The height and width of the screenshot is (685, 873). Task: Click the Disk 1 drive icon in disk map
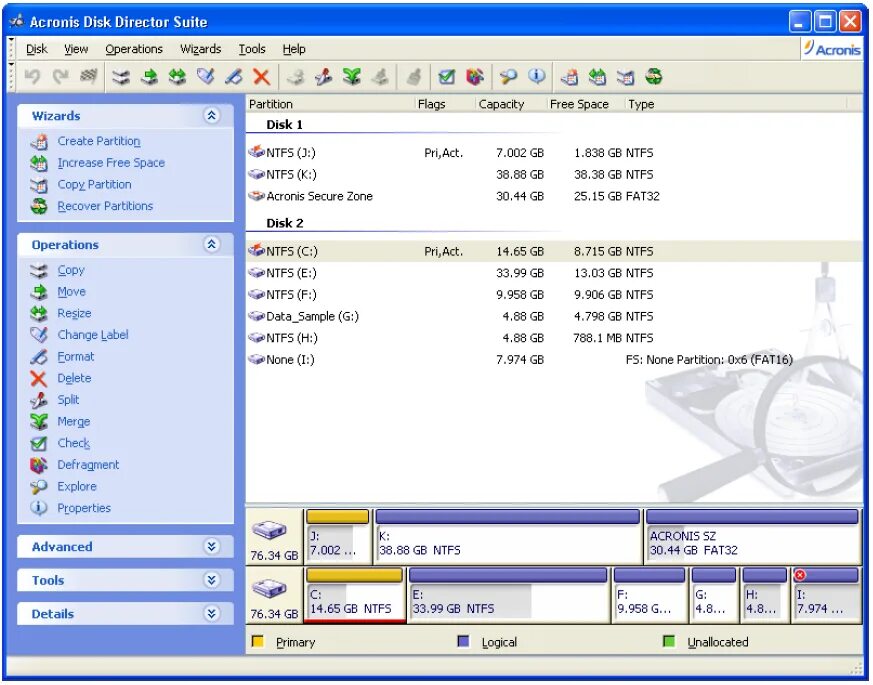(x=269, y=530)
